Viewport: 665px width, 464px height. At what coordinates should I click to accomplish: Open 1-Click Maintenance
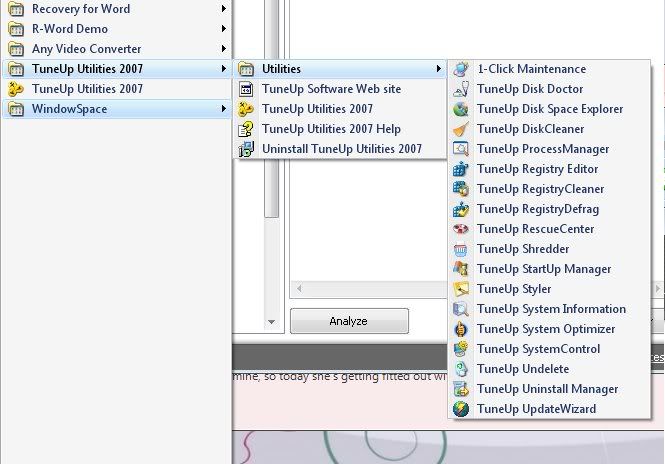click(x=550, y=69)
